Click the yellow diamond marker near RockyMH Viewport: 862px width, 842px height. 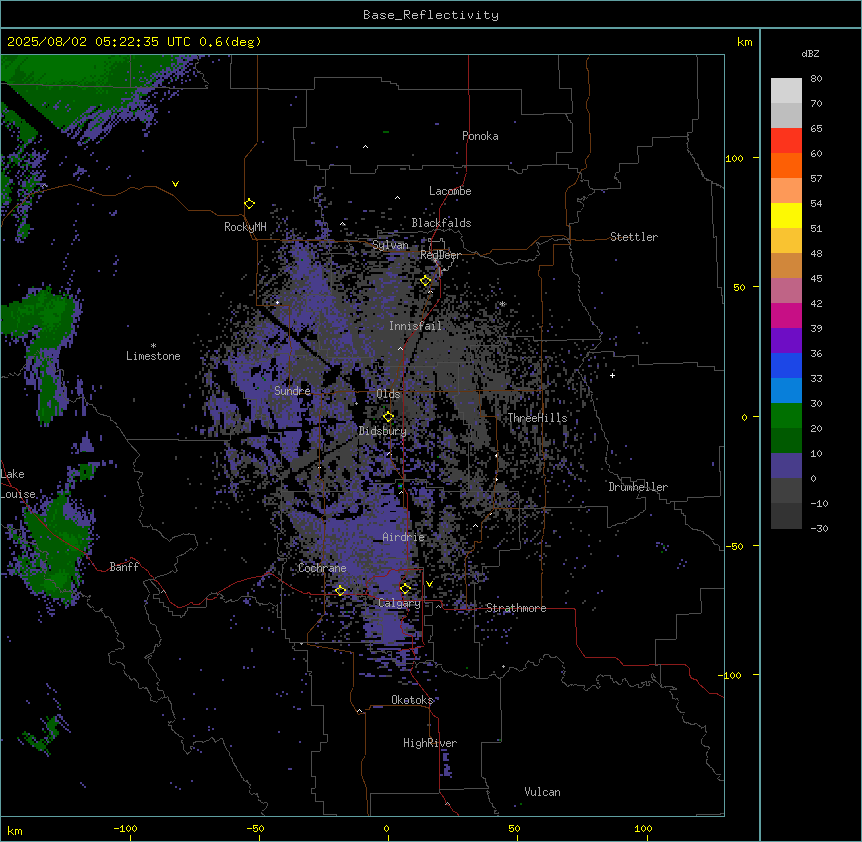pos(250,204)
